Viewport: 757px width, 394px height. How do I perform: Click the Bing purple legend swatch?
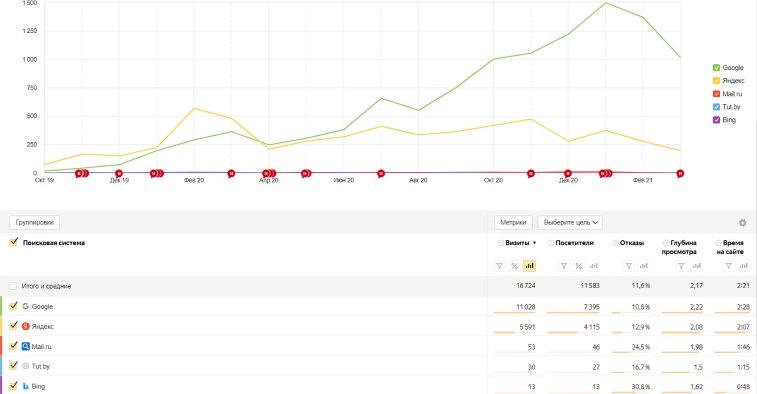(716, 120)
